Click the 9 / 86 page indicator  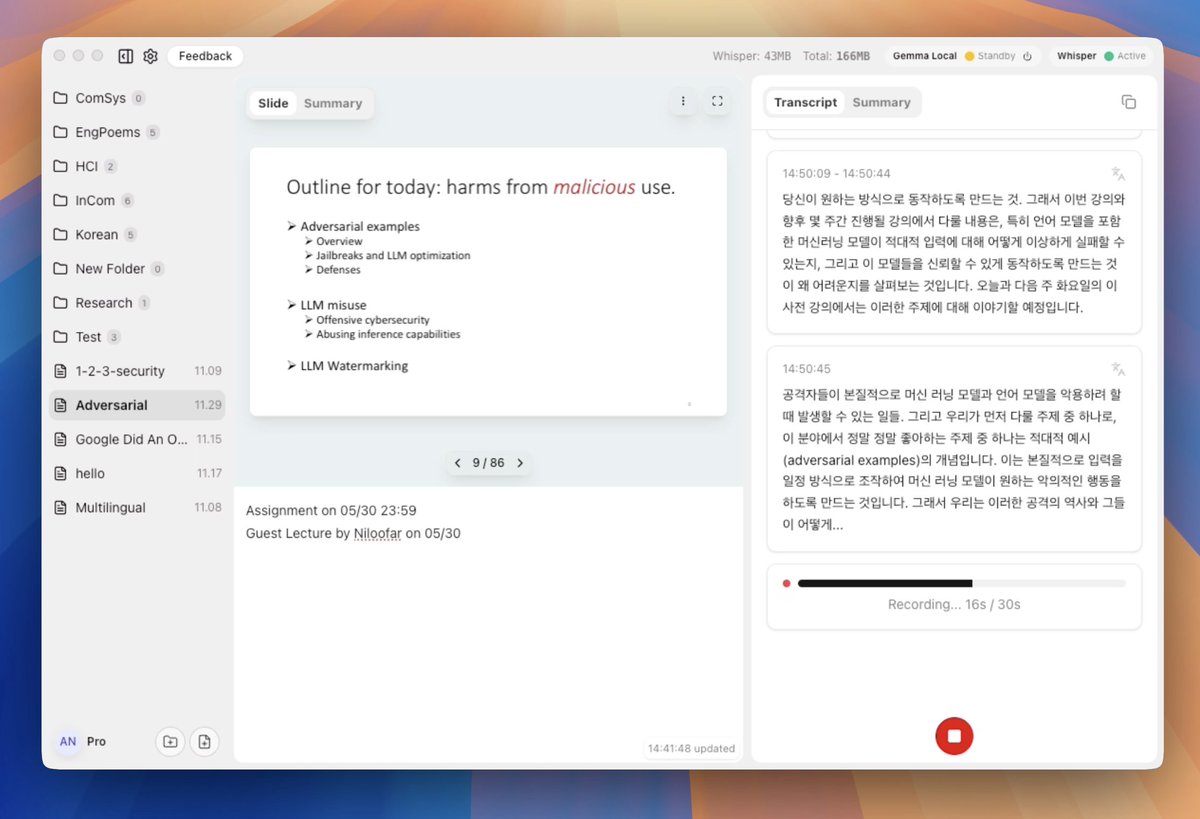[x=488, y=463]
